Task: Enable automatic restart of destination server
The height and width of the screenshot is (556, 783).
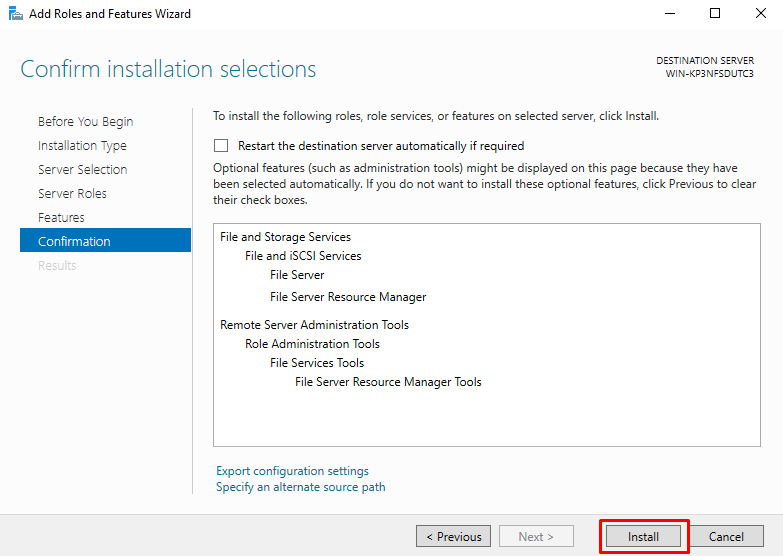Action: (x=221, y=145)
